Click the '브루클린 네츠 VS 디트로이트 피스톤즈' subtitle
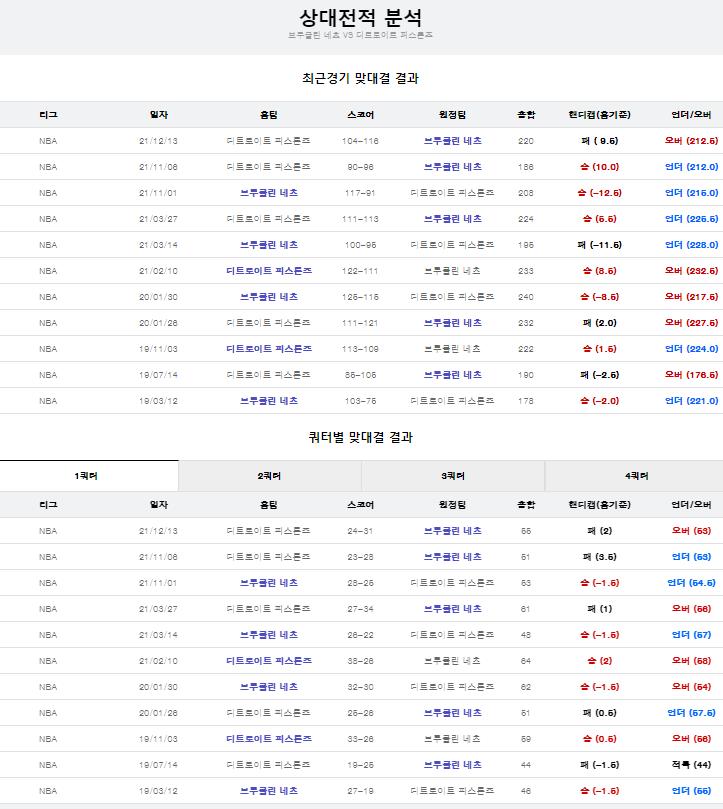The height and width of the screenshot is (809, 723). [x=360, y=35]
